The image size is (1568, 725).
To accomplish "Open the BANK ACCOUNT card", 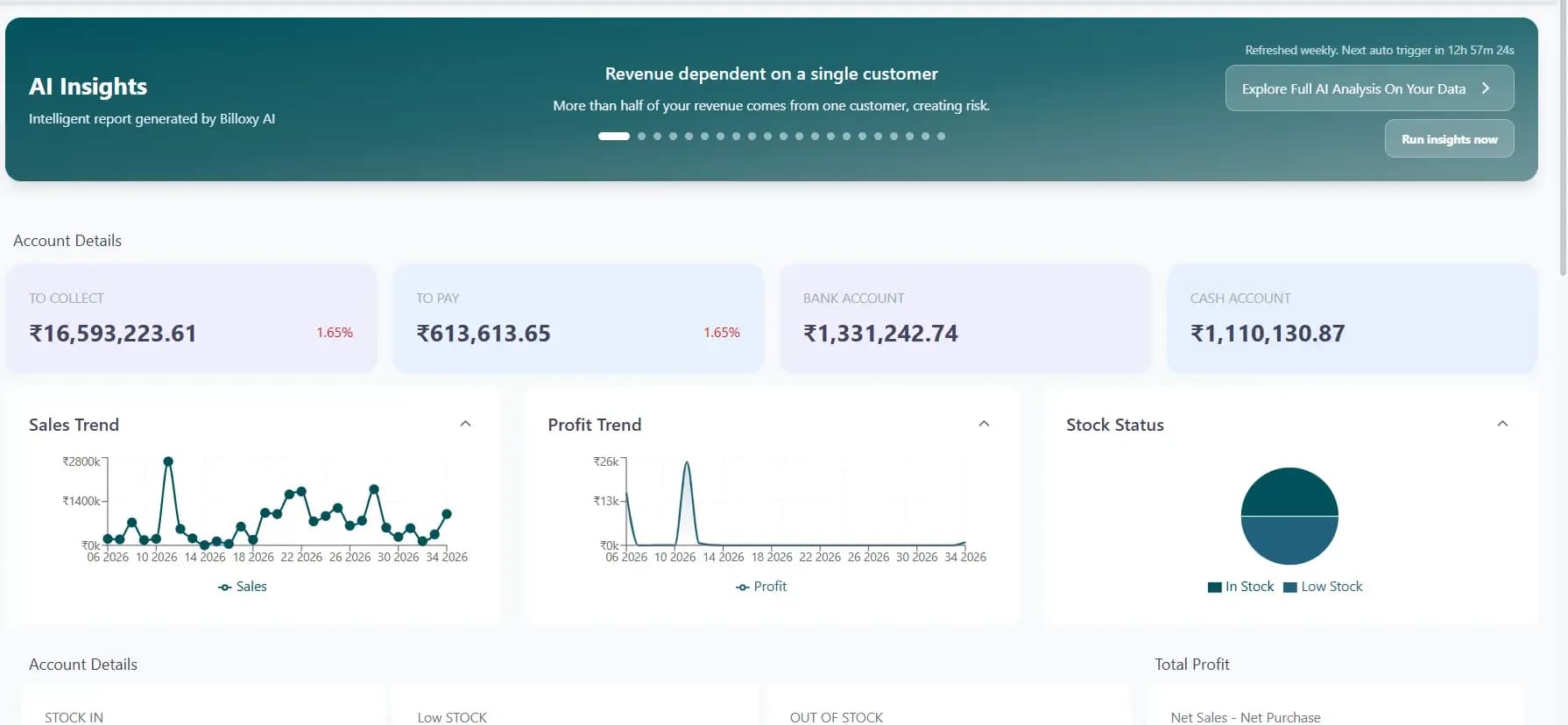I will (965, 319).
